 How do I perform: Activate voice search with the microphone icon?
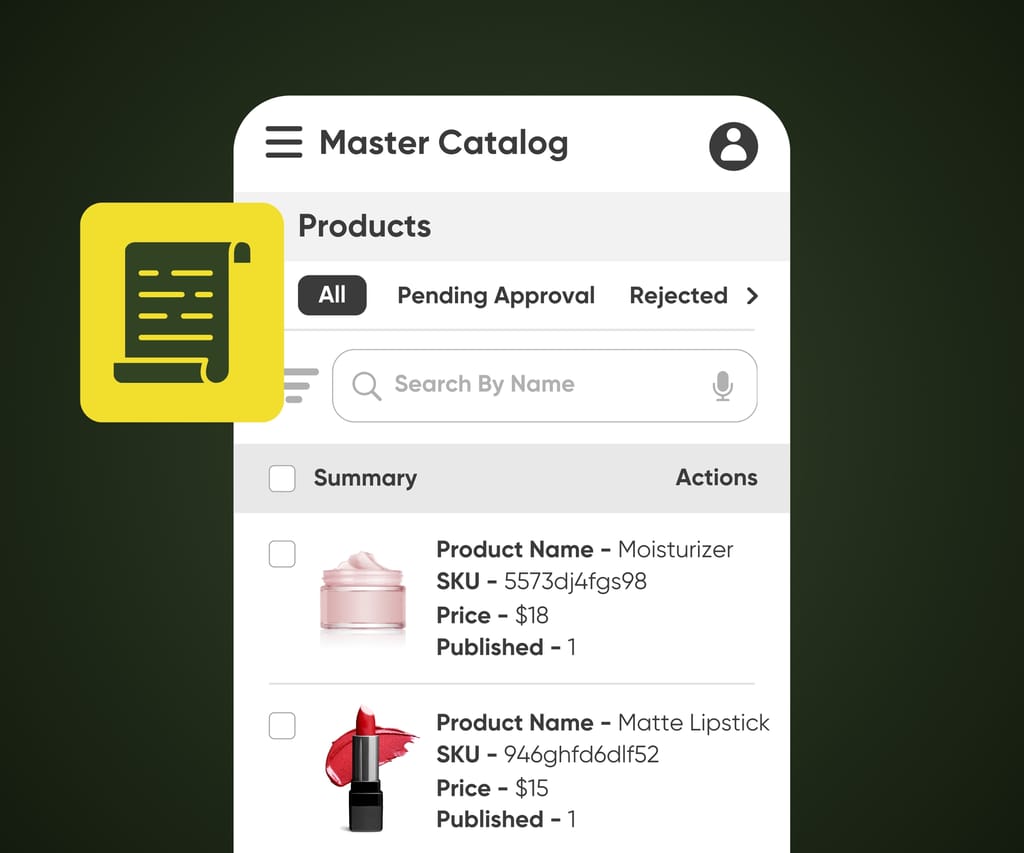pyautogui.click(x=723, y=385)
